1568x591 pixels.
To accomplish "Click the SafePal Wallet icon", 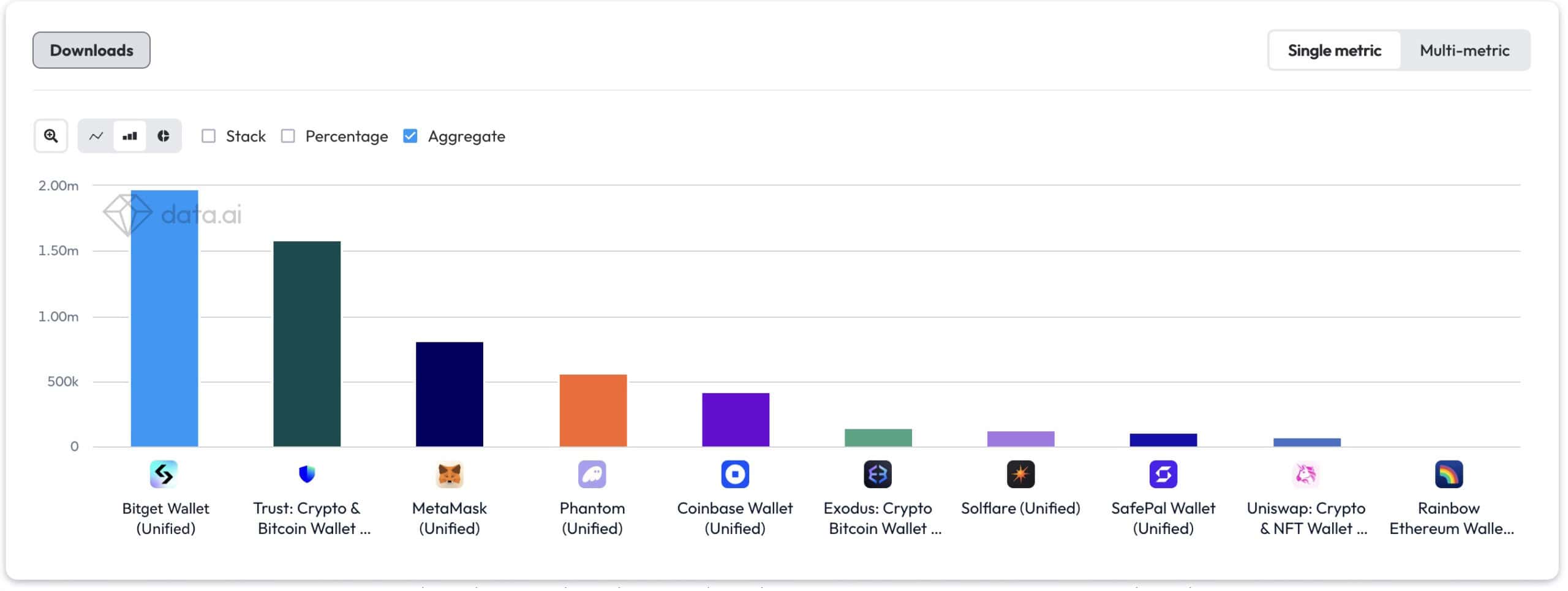I will point(1163,473).
